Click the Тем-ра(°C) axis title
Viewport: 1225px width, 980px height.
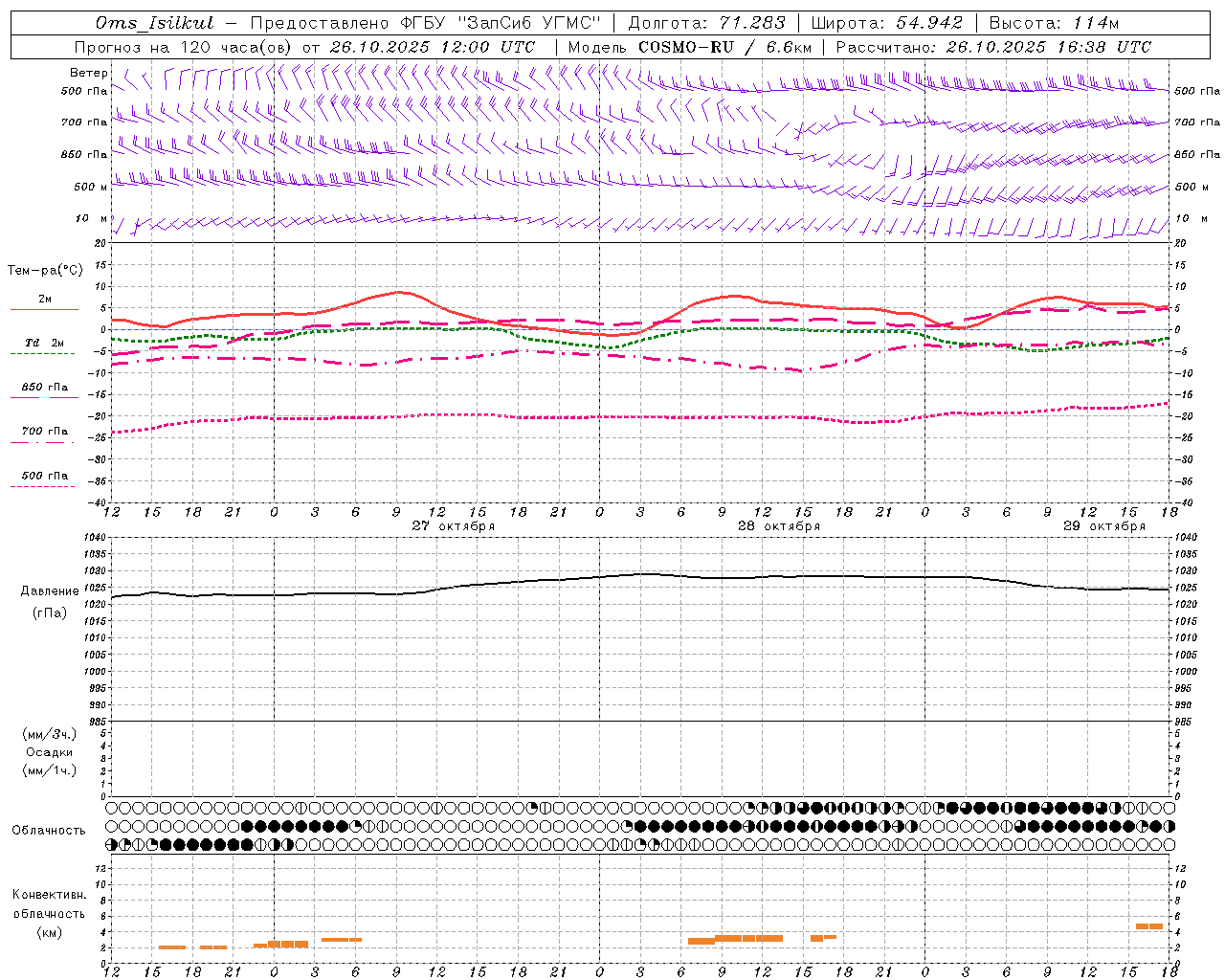(45, 271)
